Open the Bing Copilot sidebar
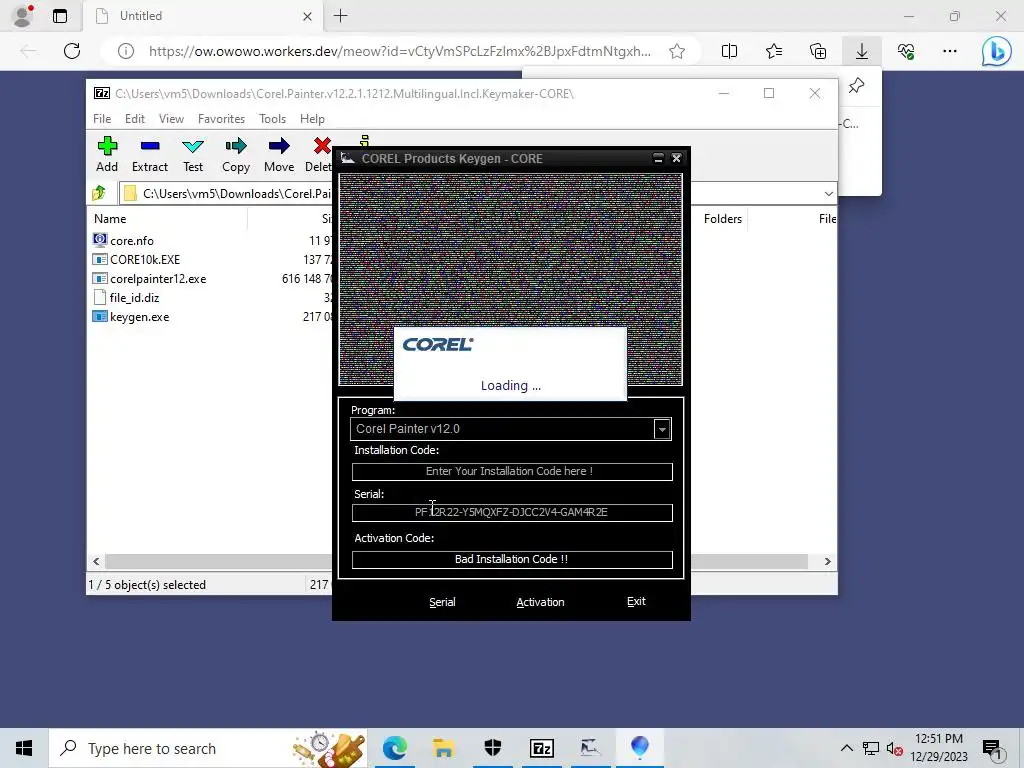The height and width of the screenshot is (768, 1024). click(997, 51)
